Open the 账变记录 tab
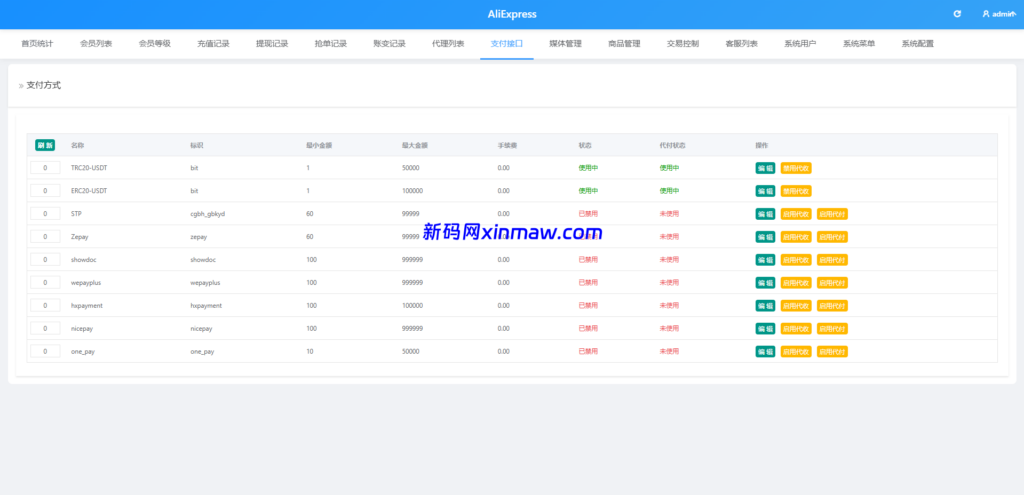Image resolution: width=1024 pixels, height=495 pixels. [389, 44]
